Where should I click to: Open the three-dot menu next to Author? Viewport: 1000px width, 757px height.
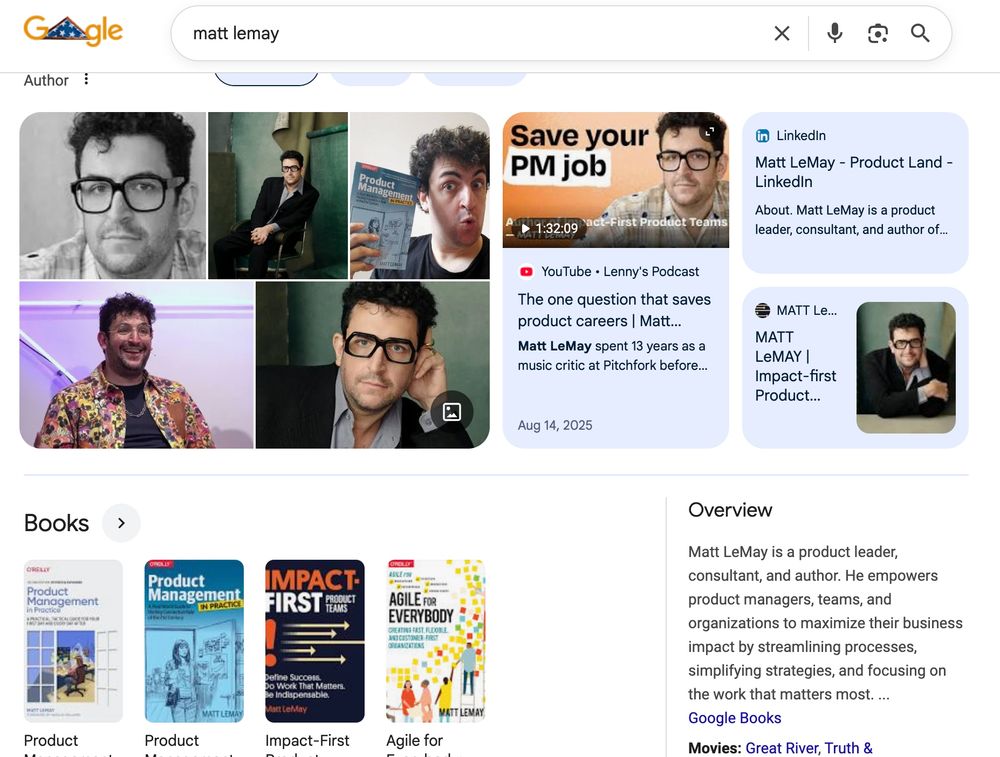click(86, 79)
